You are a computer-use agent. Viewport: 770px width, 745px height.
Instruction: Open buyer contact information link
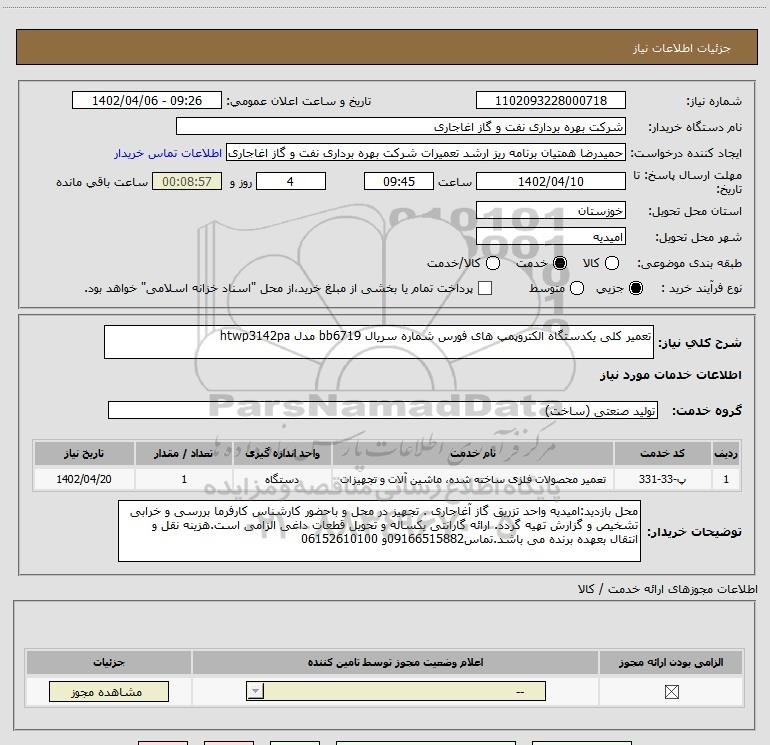coord(168,154)
